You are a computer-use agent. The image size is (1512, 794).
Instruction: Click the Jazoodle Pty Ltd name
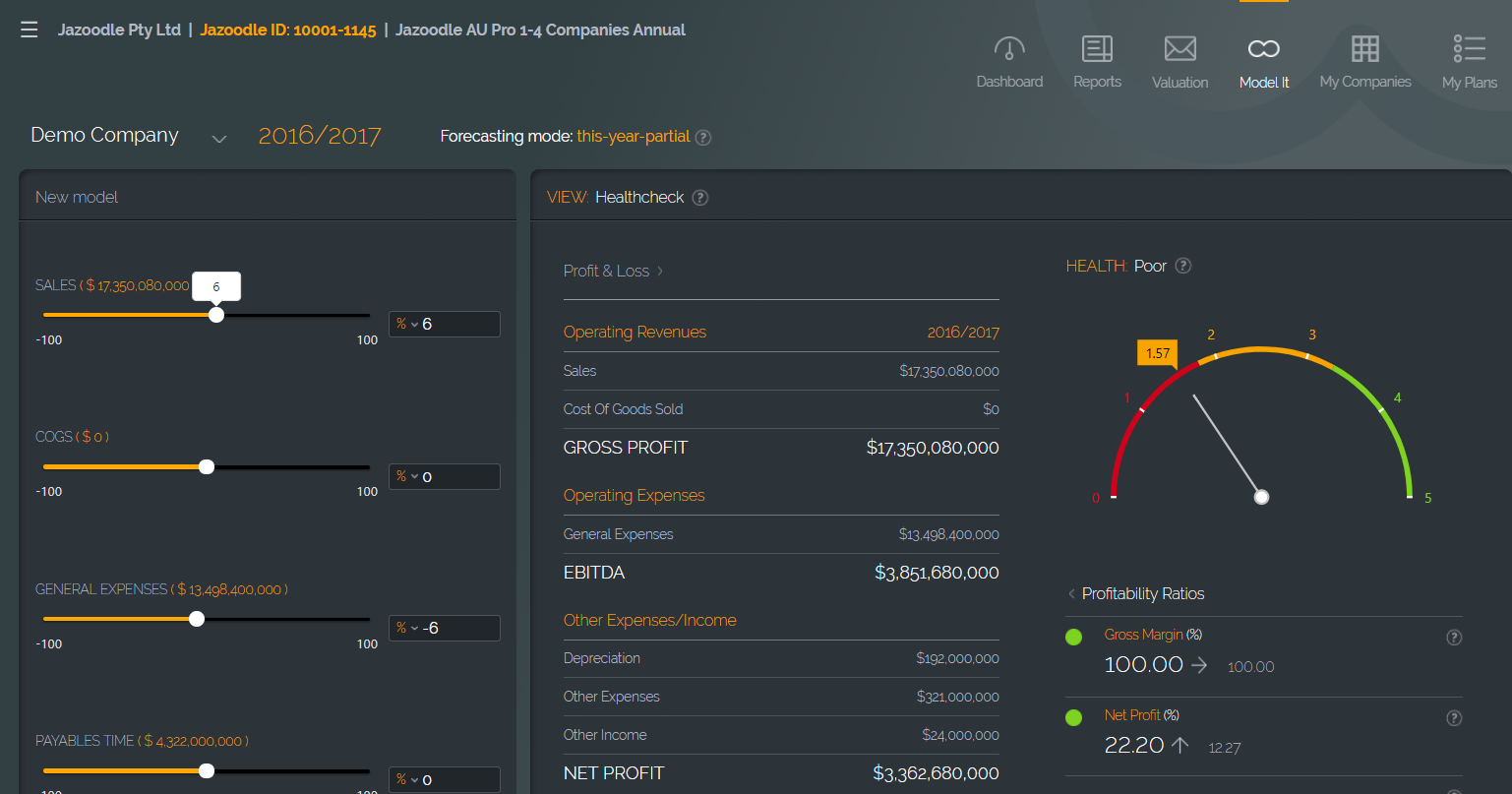119,31
